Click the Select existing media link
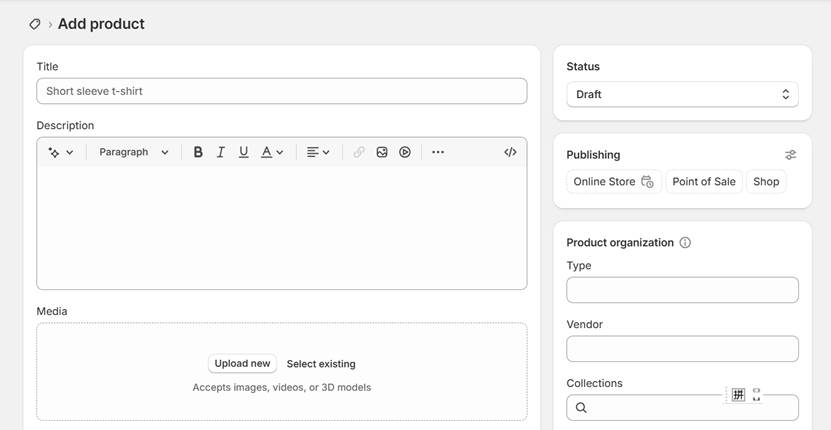Viewport: 831px width, 430px height. [321, 364]
